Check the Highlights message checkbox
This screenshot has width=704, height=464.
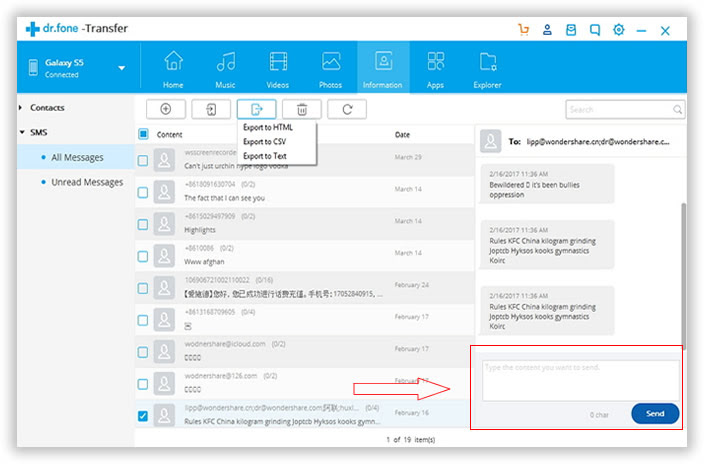[143, 224]
